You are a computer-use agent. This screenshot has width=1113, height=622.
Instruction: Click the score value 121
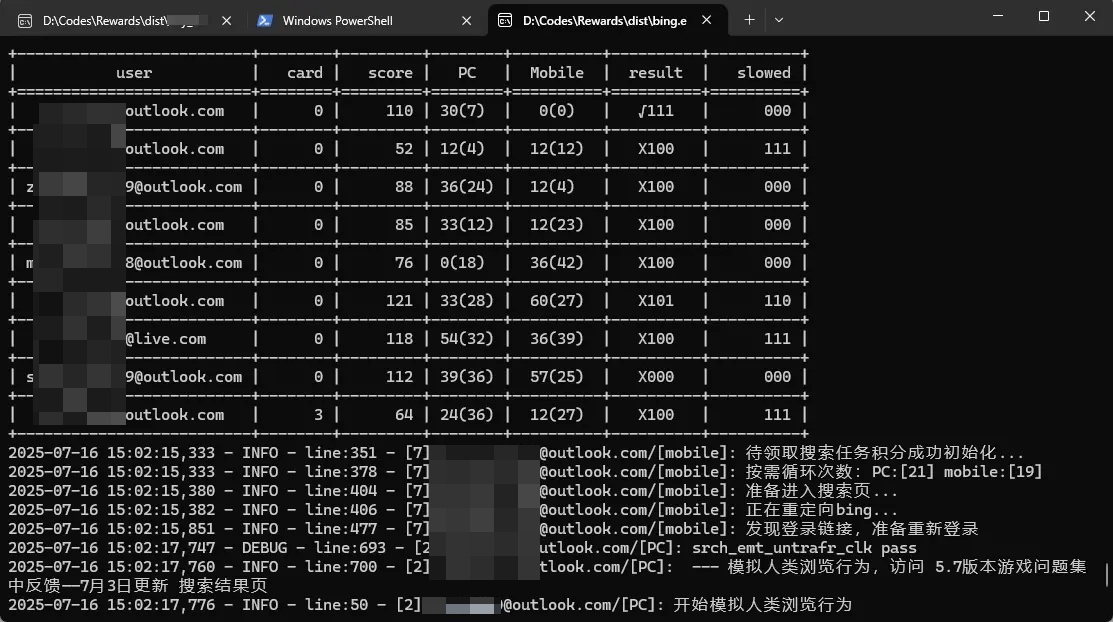(x=399, y=300)
